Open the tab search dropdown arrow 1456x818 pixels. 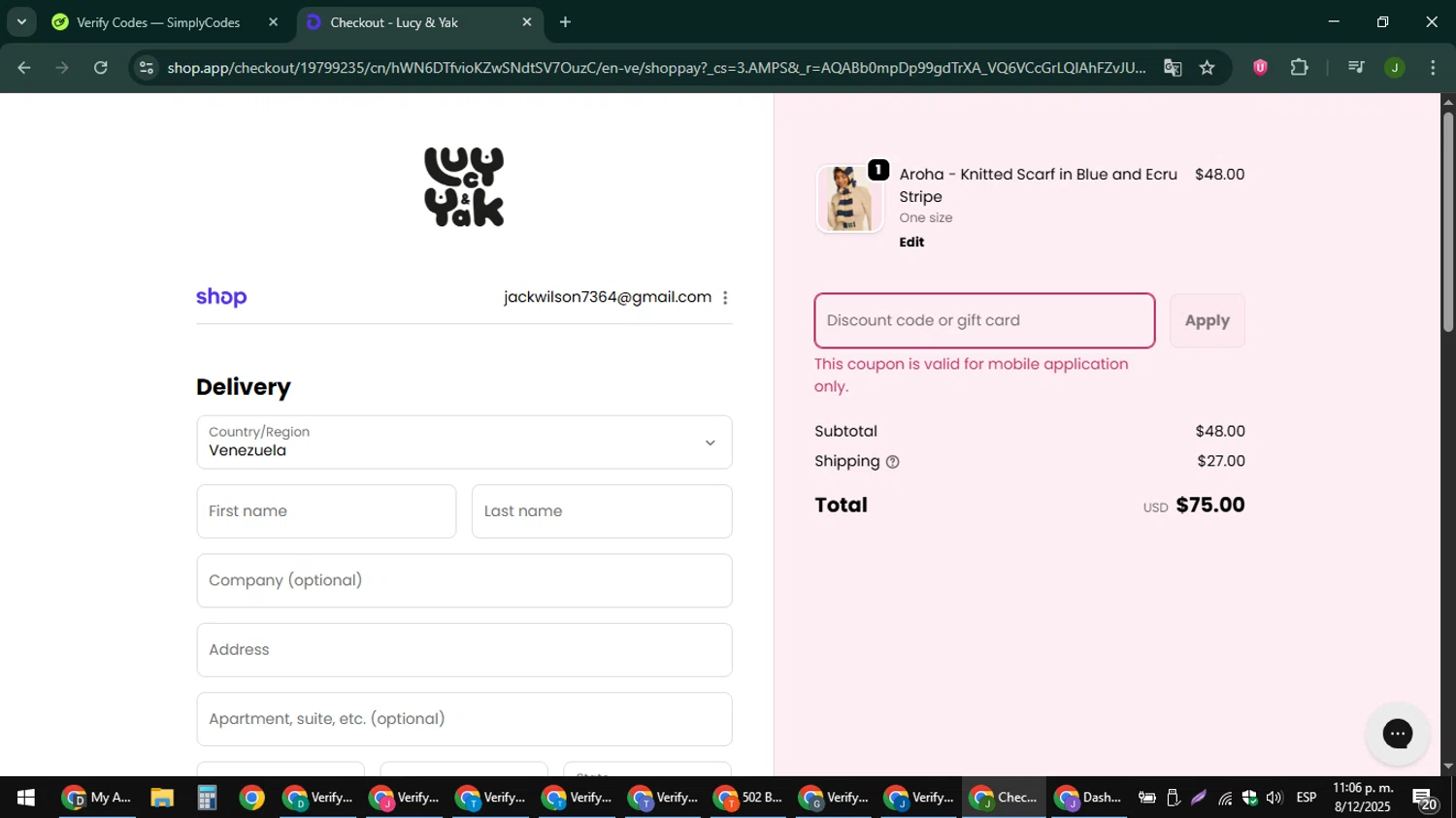click(21, 21)
